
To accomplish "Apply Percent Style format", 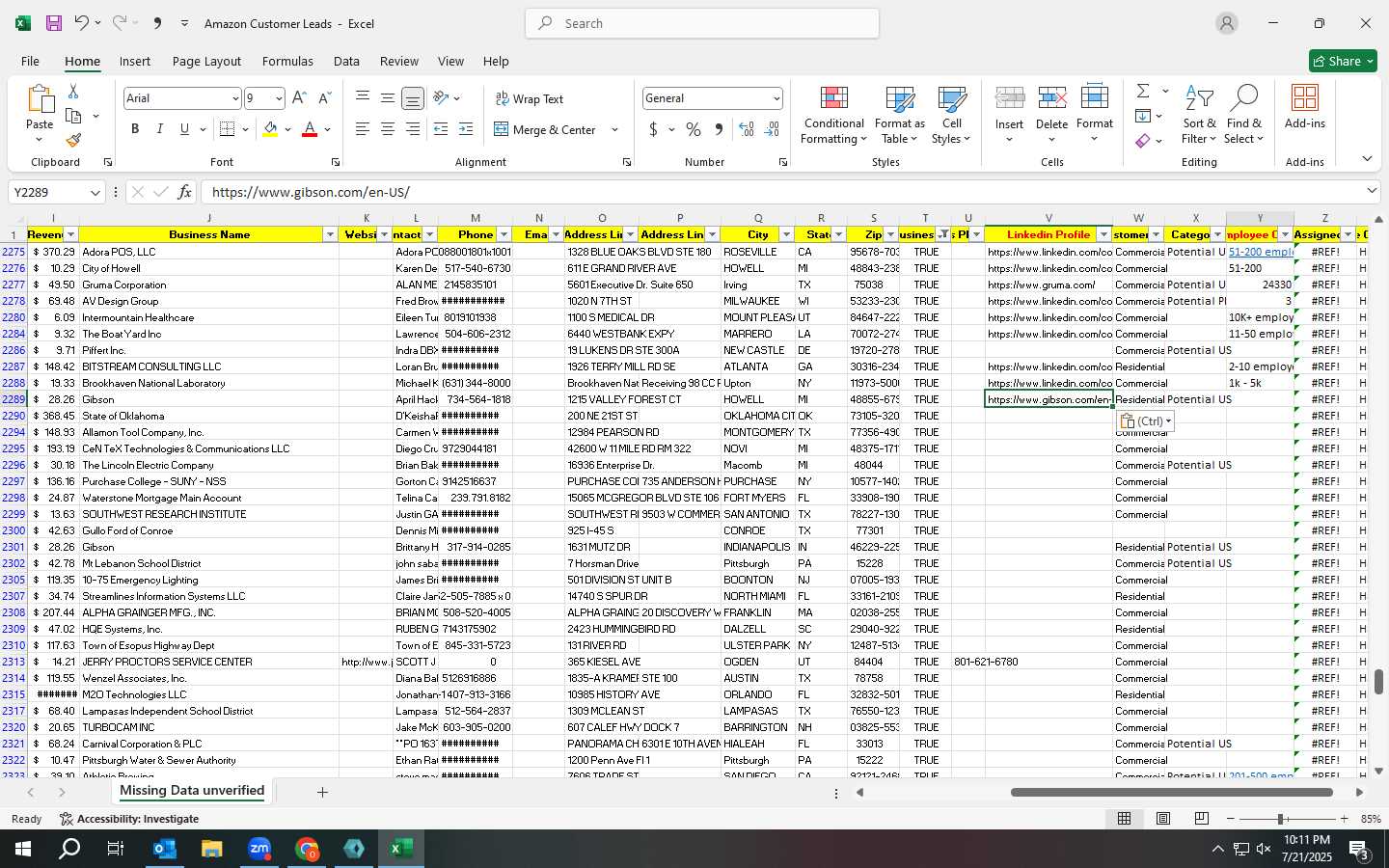I will pyautogui.click(x=694, y=129).
